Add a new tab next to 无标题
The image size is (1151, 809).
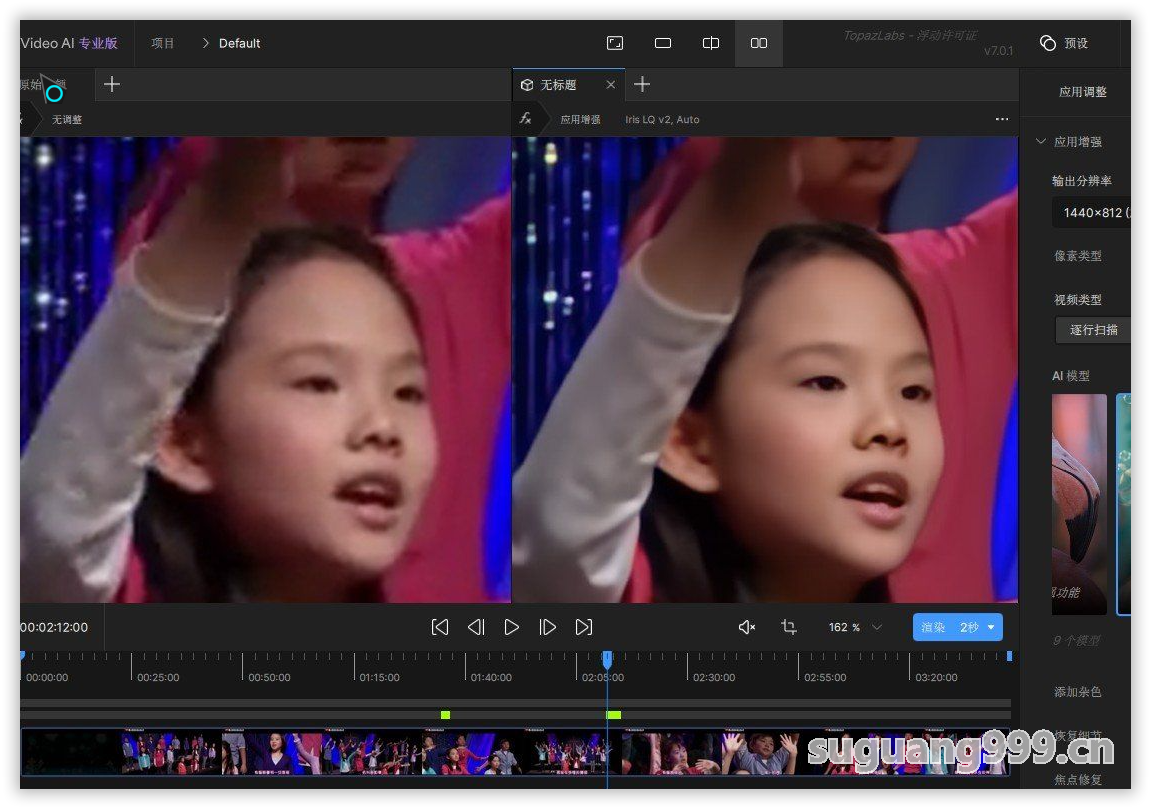click(x=642, y=84)
